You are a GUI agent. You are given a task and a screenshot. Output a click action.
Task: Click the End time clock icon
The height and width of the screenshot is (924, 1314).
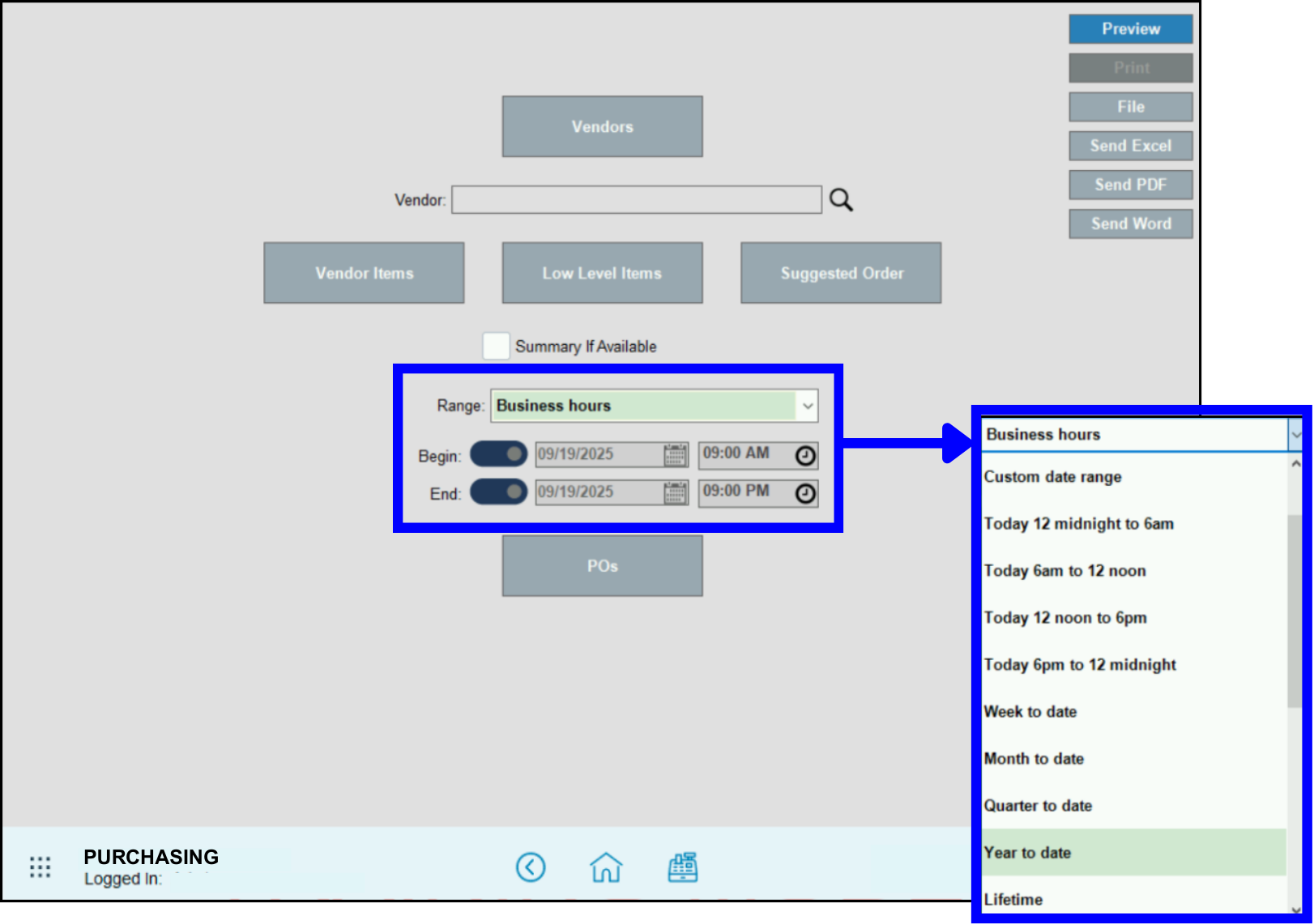804,493
